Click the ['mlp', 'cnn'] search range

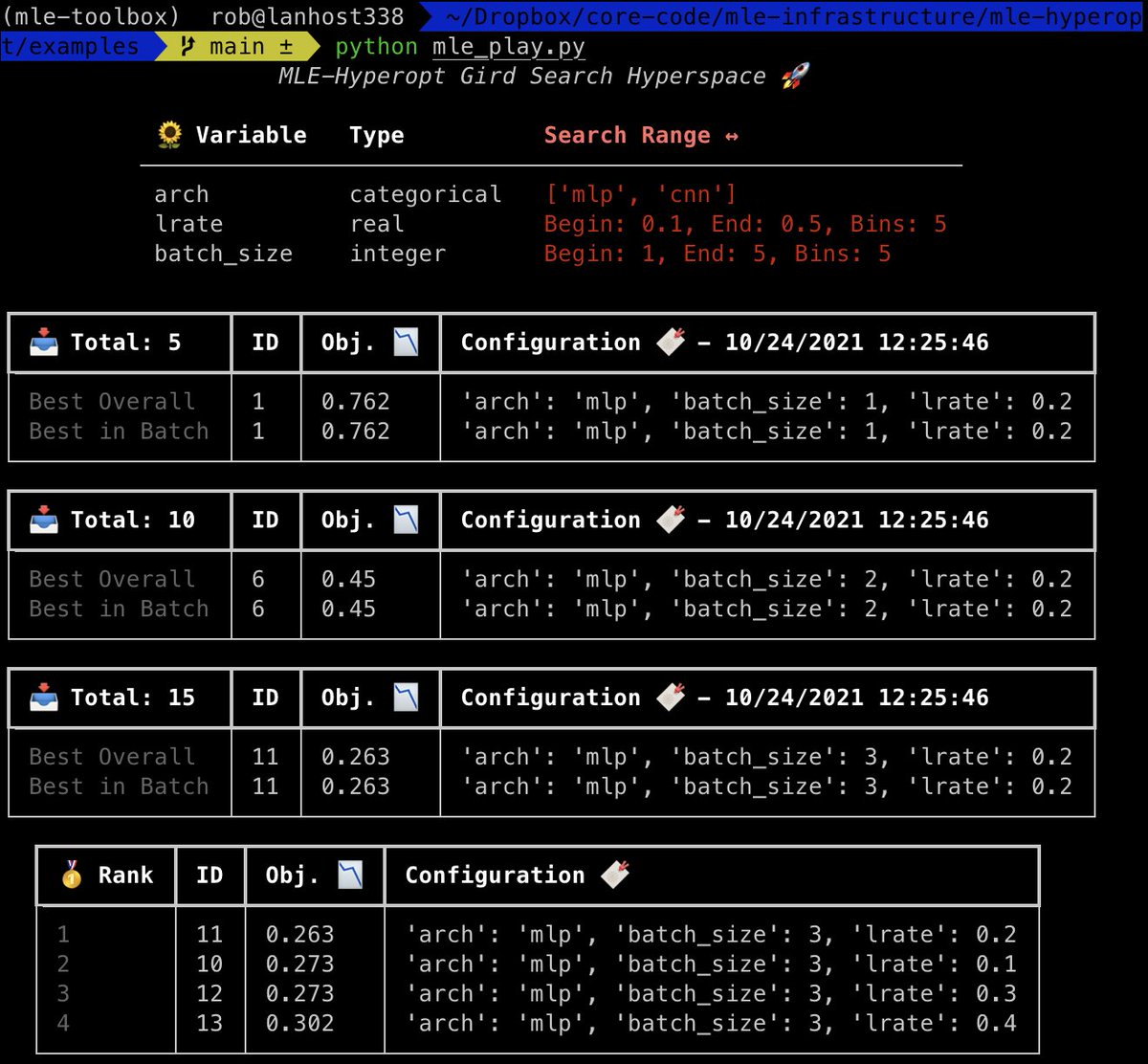point(640,194)
